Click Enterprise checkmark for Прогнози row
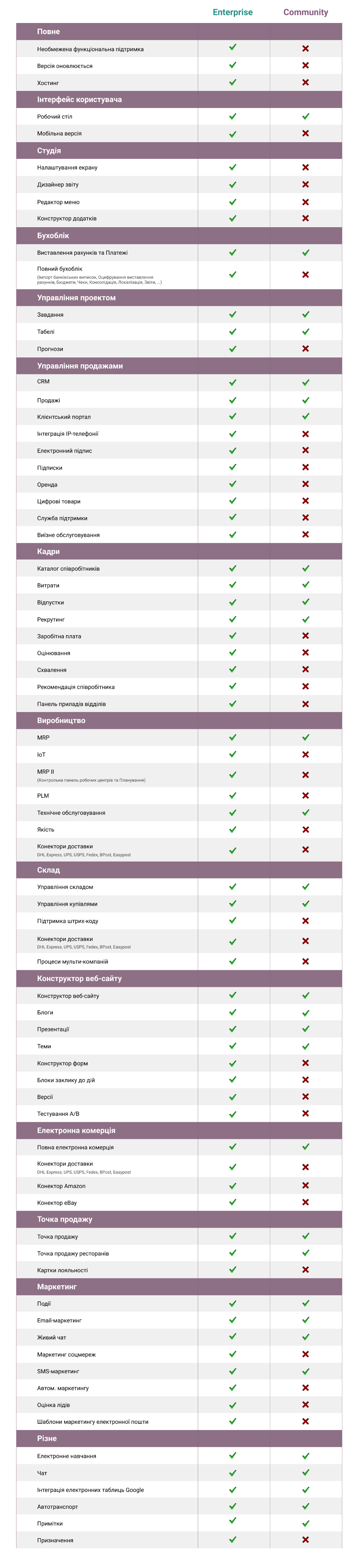Viewport: 357px width, 1568px height. point(232,349)
